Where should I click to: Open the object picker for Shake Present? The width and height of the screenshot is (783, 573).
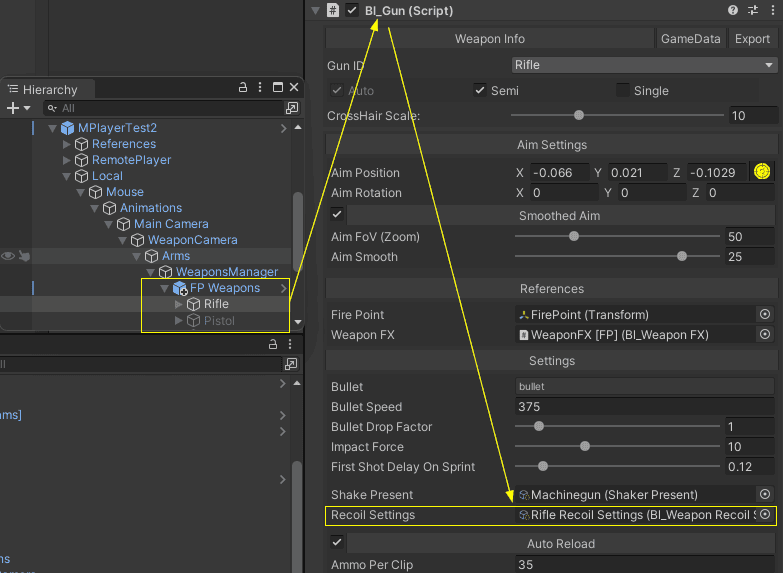coord(765,494)
